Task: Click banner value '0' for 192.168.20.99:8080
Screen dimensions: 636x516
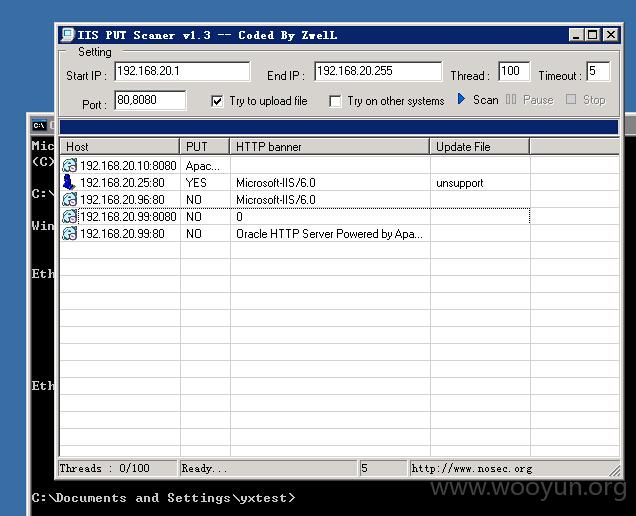Action: click(239, 217)
